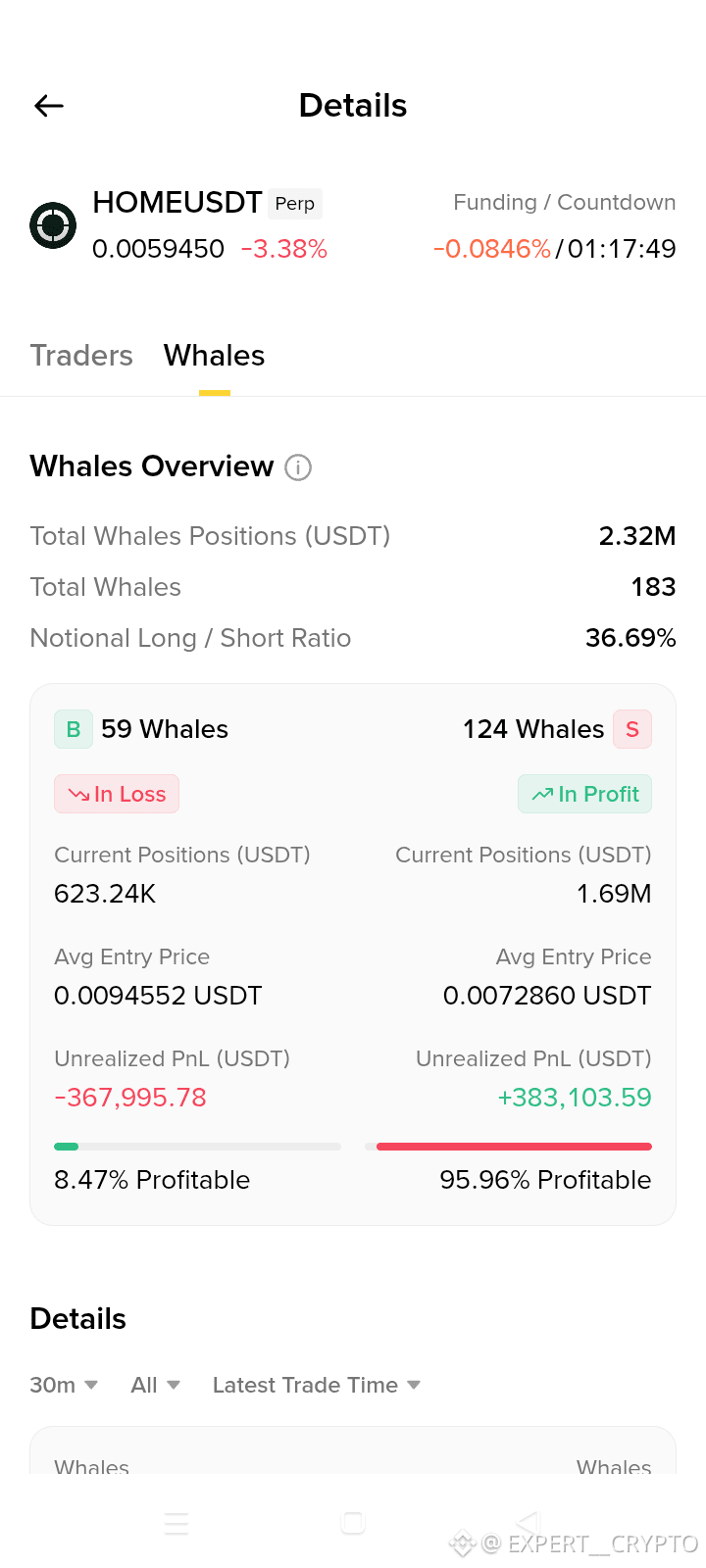
Task: Open Latest Trade Time sort dropdown
Action: 317,1385
